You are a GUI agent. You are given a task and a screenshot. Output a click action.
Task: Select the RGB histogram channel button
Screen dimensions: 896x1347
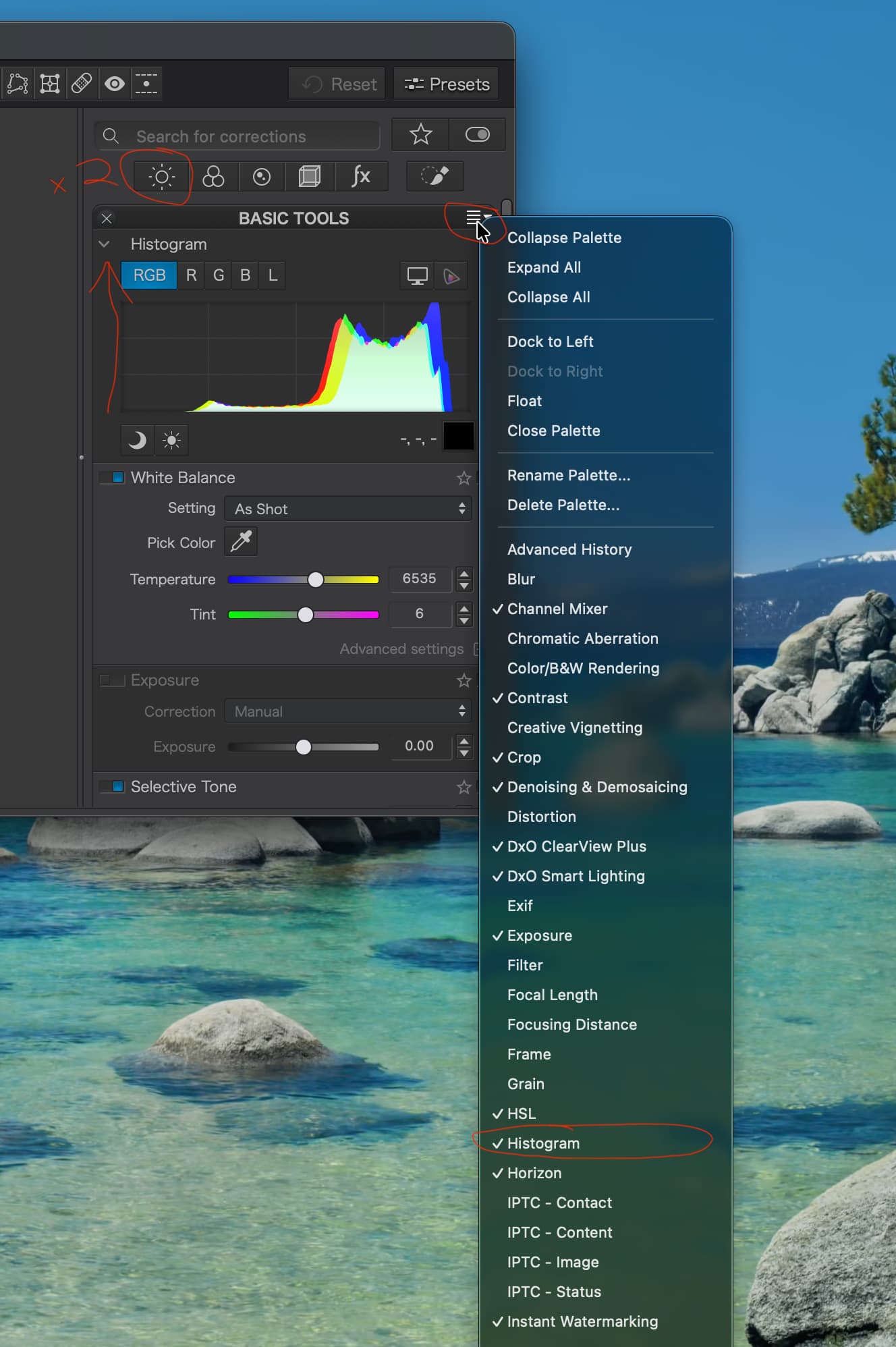coord(149,275)
